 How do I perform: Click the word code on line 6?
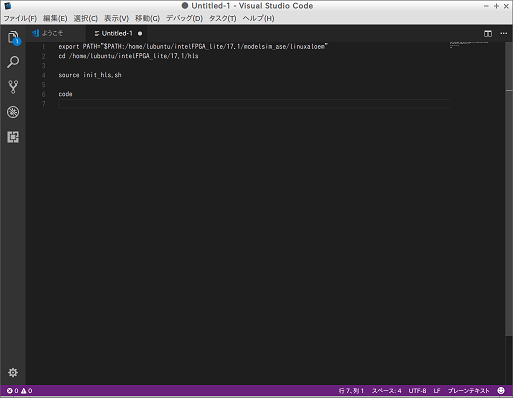click(65, 94)
